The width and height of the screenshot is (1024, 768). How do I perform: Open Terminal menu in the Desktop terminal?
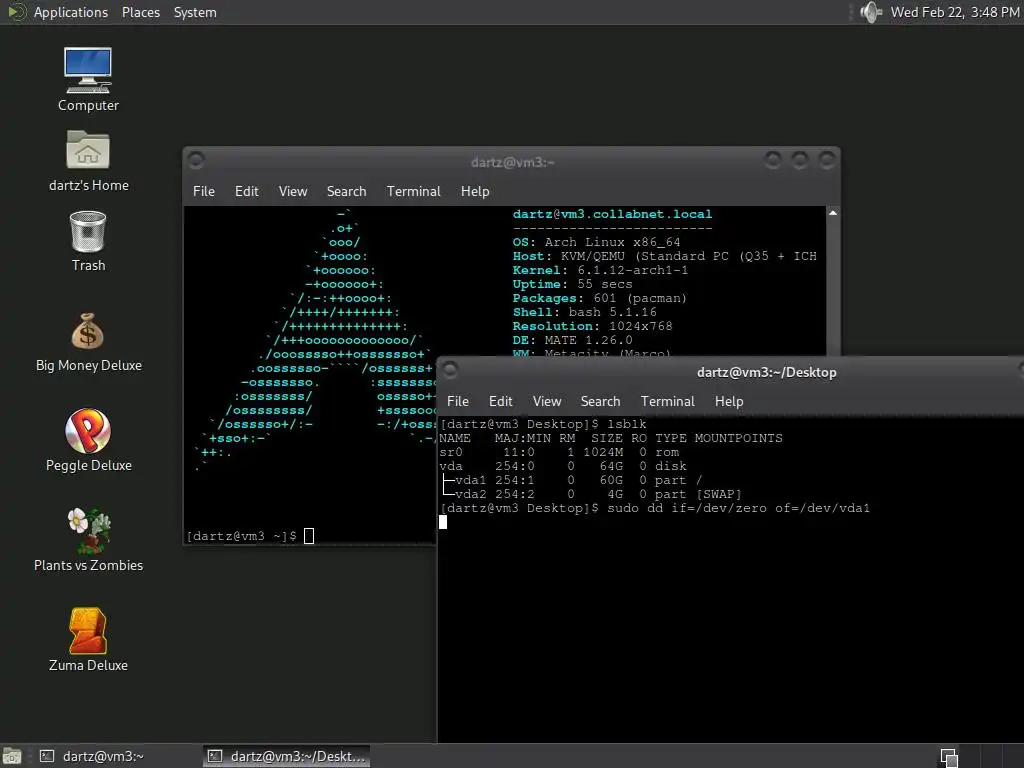667,402
